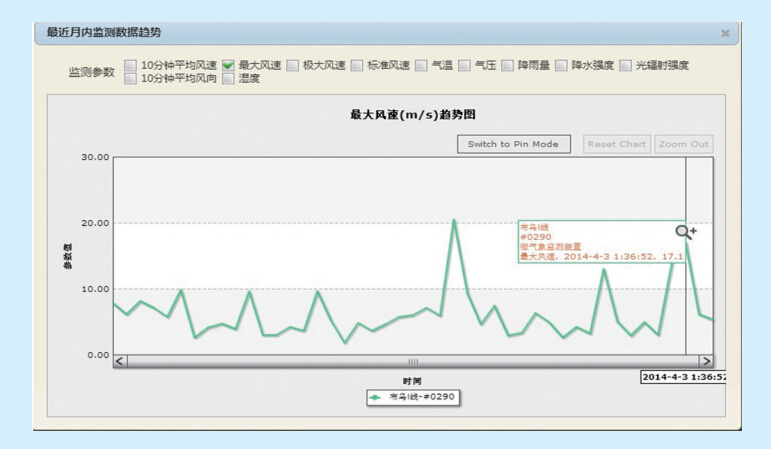This screenshot has width=771, height=449.
Task: Select the 气压 checkbox
Action: pyautogui.click(x=465, y=66)
